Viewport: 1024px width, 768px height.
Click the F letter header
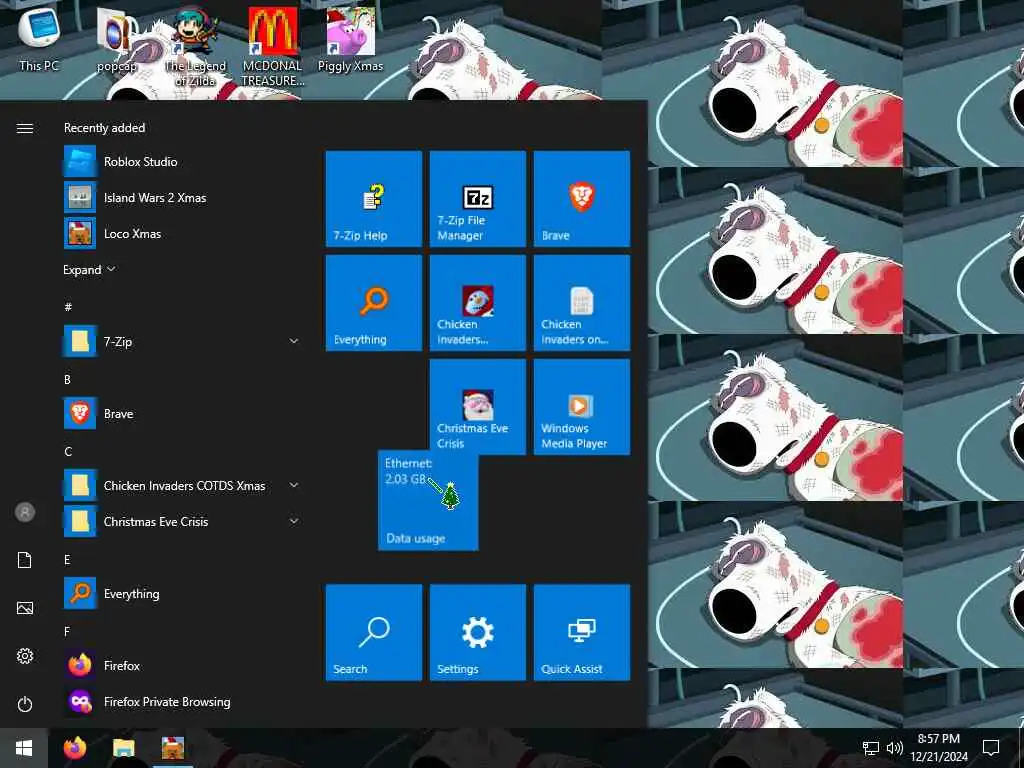(x=67, y=632)
